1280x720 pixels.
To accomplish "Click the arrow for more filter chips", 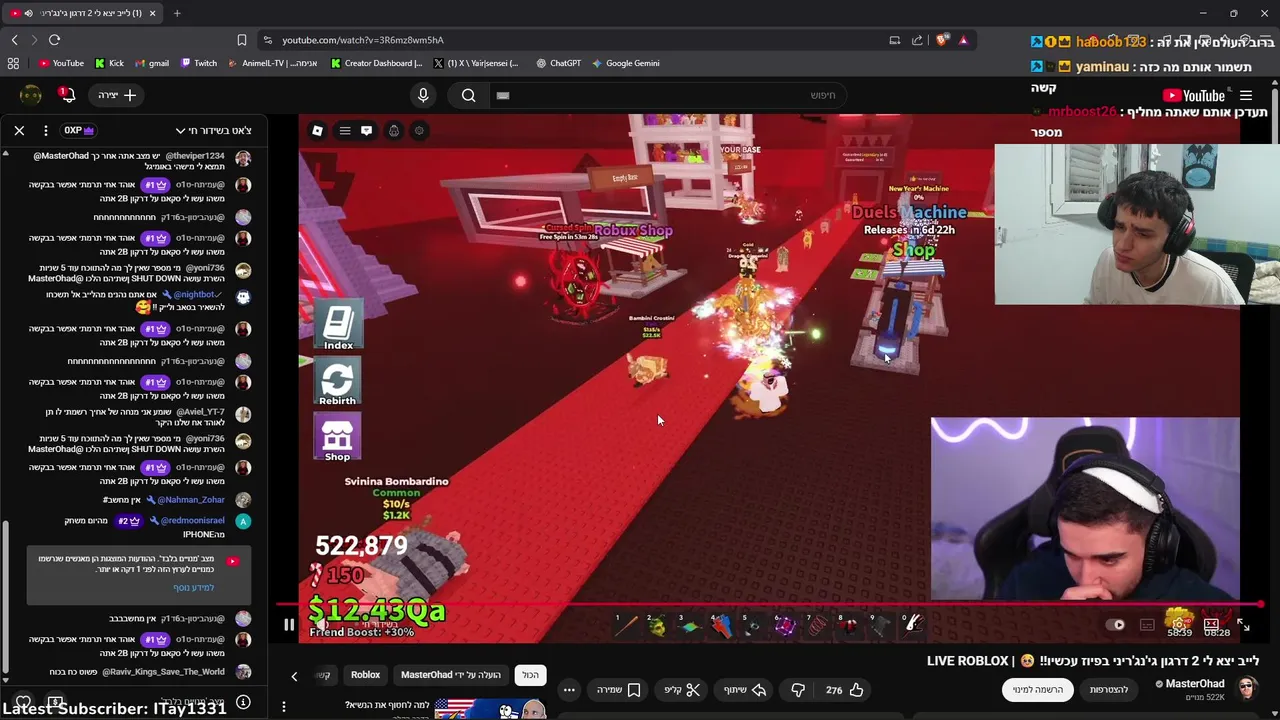I will 294,676.
